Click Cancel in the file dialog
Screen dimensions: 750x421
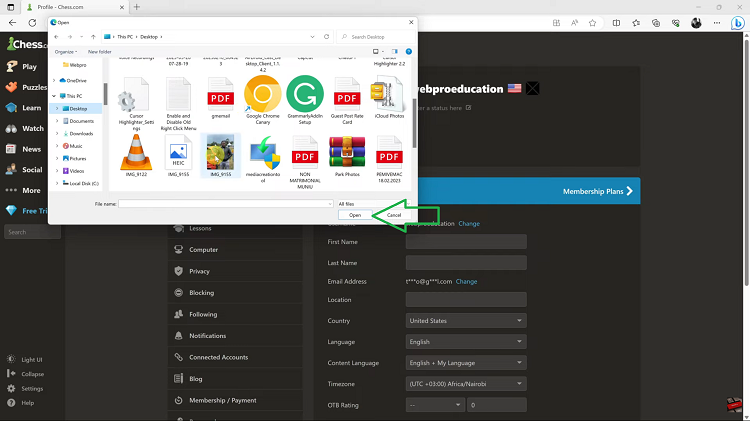[394, 215]
